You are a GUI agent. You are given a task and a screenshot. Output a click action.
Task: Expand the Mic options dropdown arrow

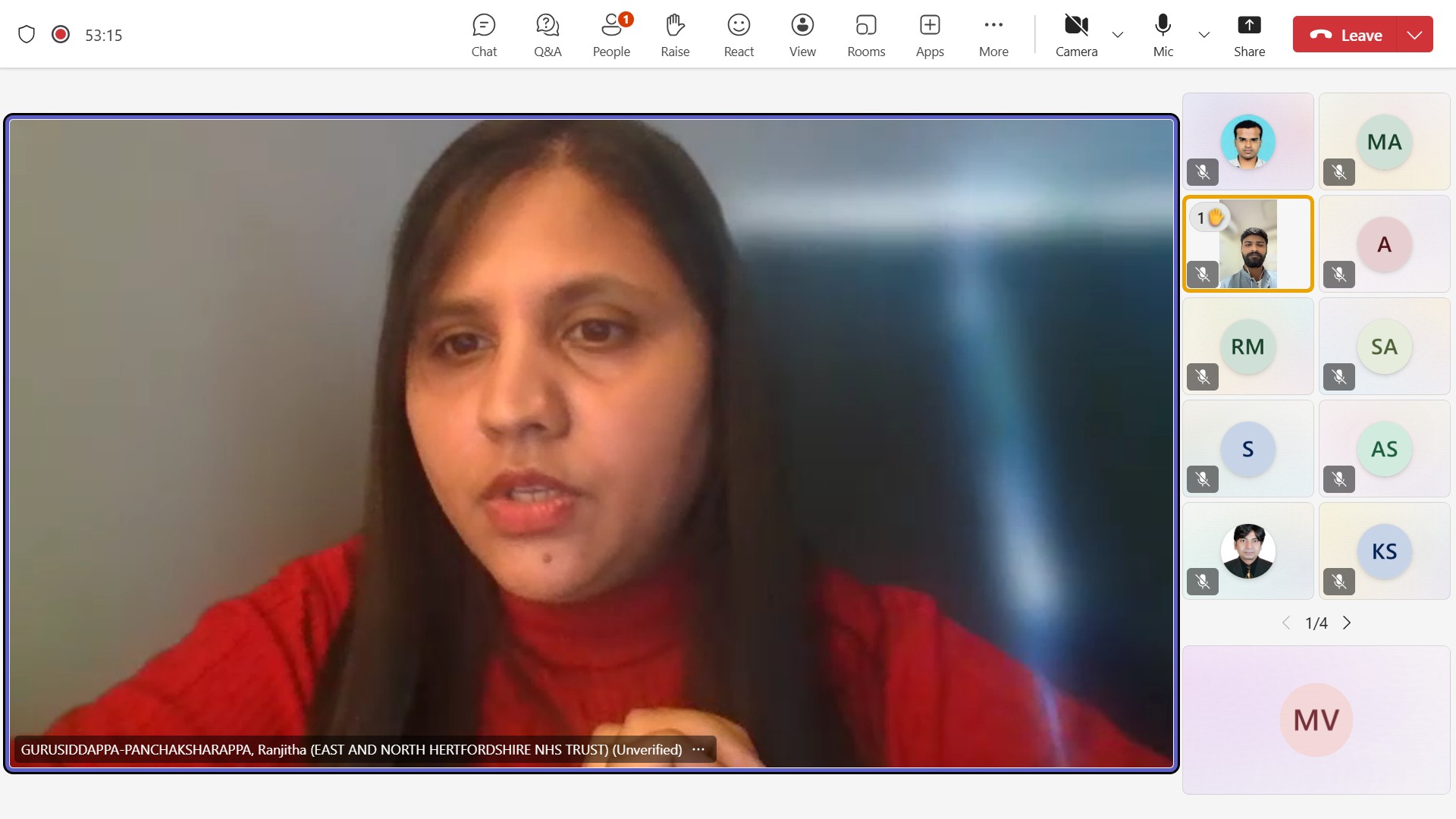(1204, 35)
